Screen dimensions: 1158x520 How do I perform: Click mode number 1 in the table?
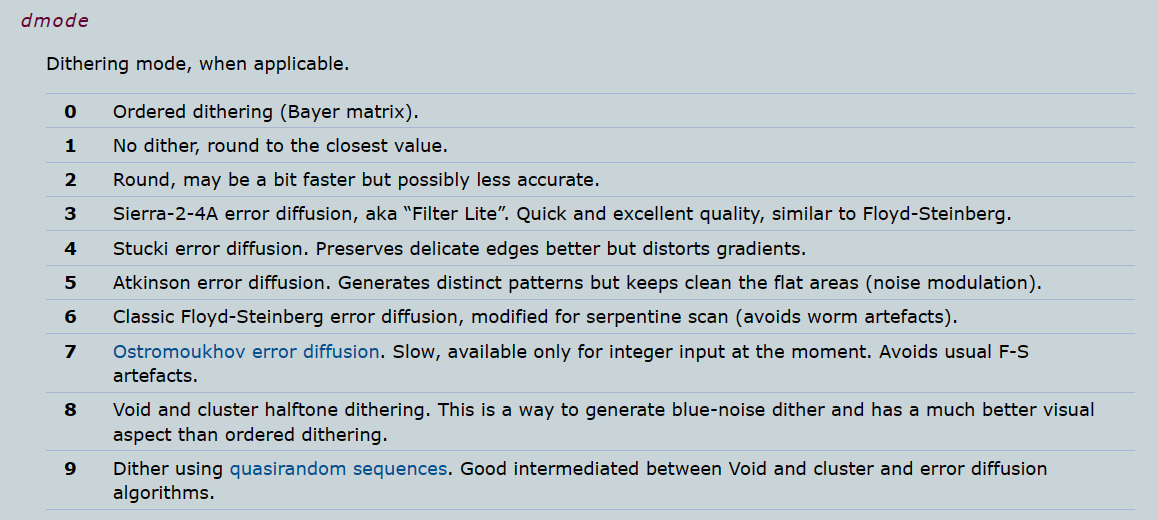click(70, 146)
